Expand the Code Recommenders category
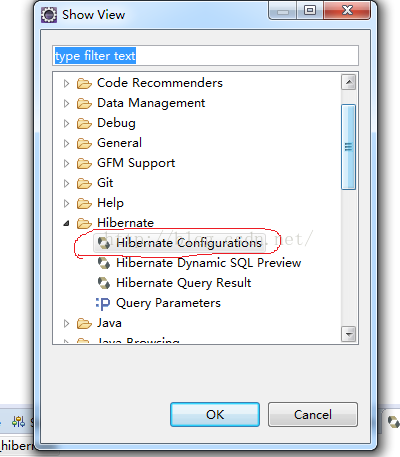Viewport: 400px width, 457px height. click(66, 83)
